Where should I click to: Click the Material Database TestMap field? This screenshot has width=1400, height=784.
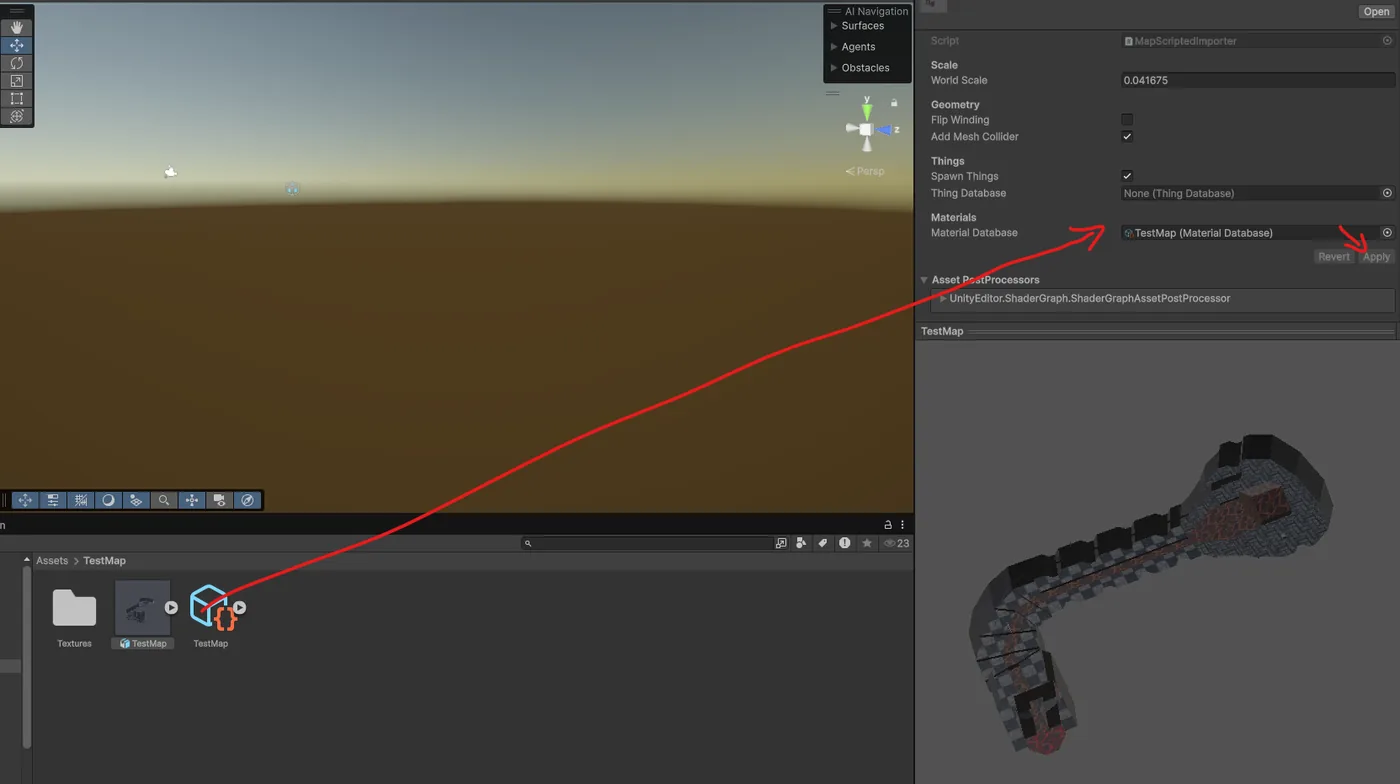coord(1250,232)
